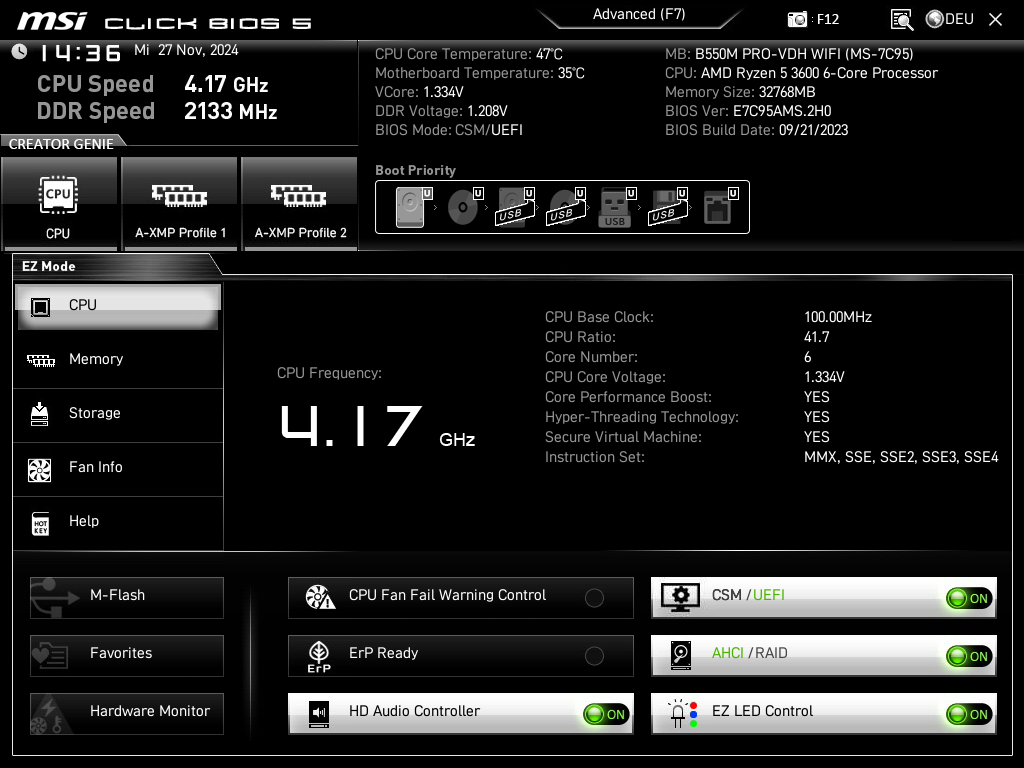Toggle the ErP Ready switch

coord(594,656)
